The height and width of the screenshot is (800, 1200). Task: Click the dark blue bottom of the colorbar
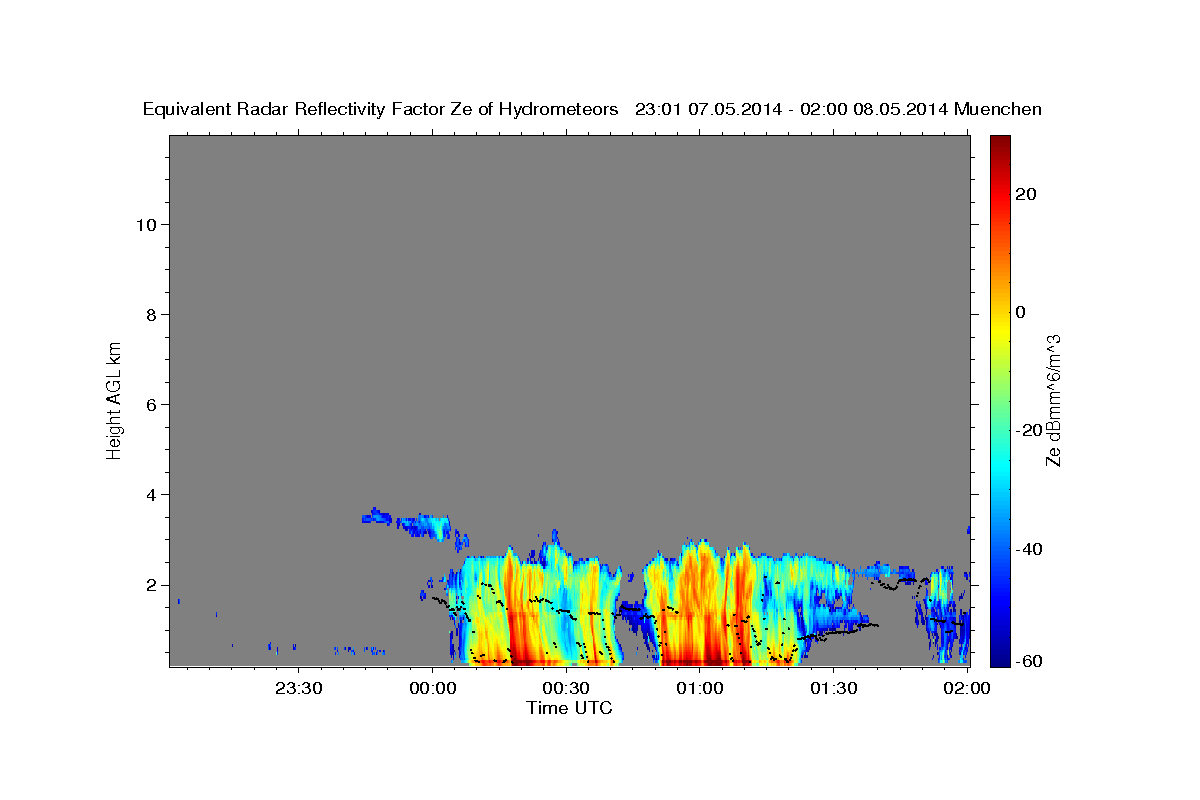tap(998, 655)
